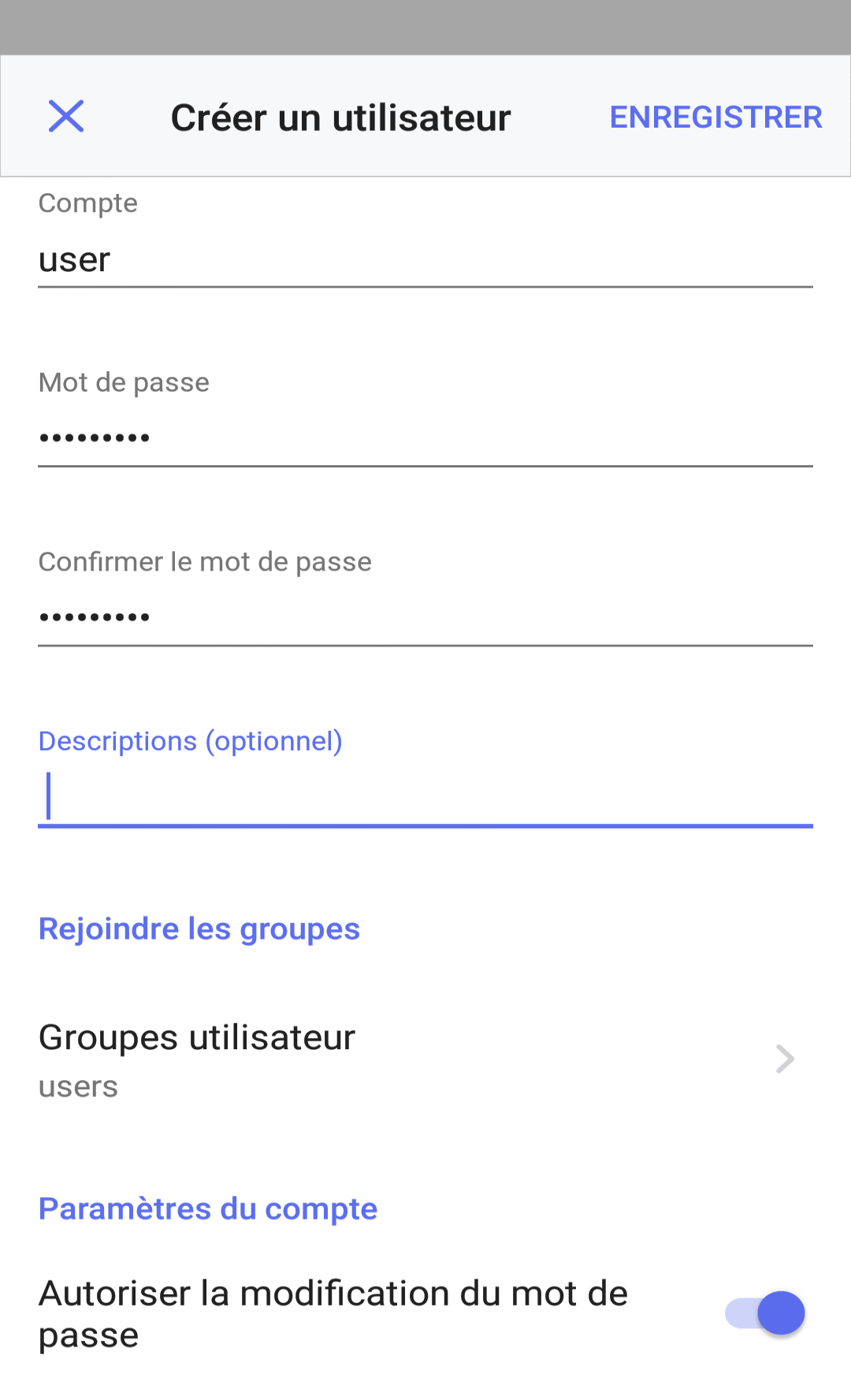Viewport: 851px width, 1400px height.
Task: Click the 'users' group subtitle
Action: (79, 1087)
